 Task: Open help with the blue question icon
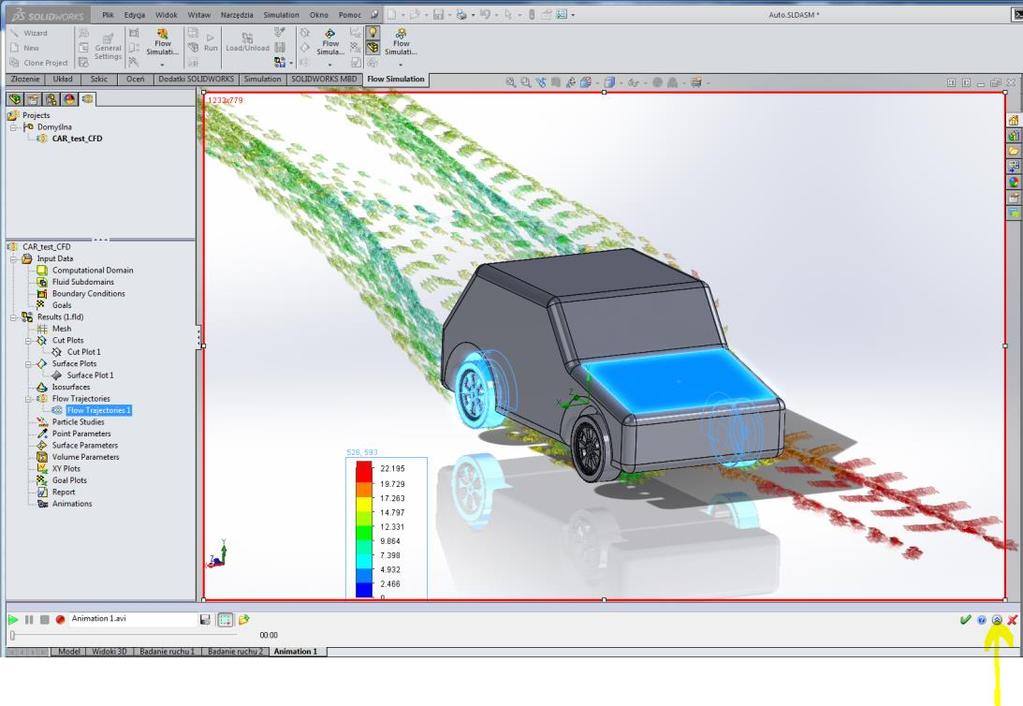click(x=982, y=620)
